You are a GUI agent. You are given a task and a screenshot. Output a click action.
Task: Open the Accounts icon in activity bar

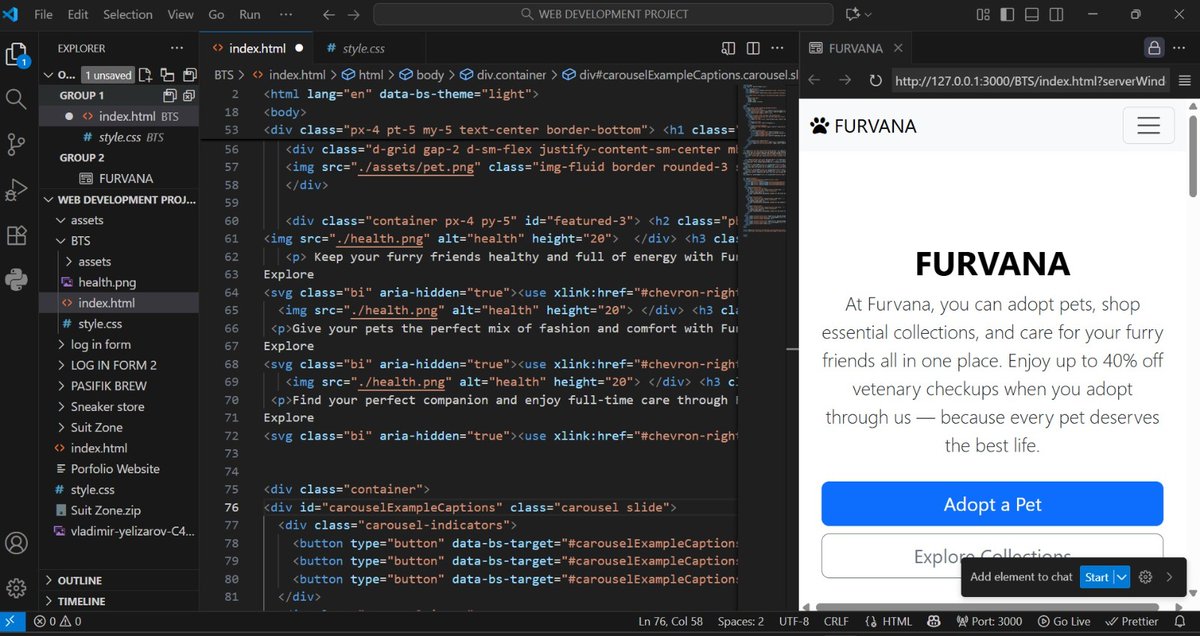tap(16, 544)
